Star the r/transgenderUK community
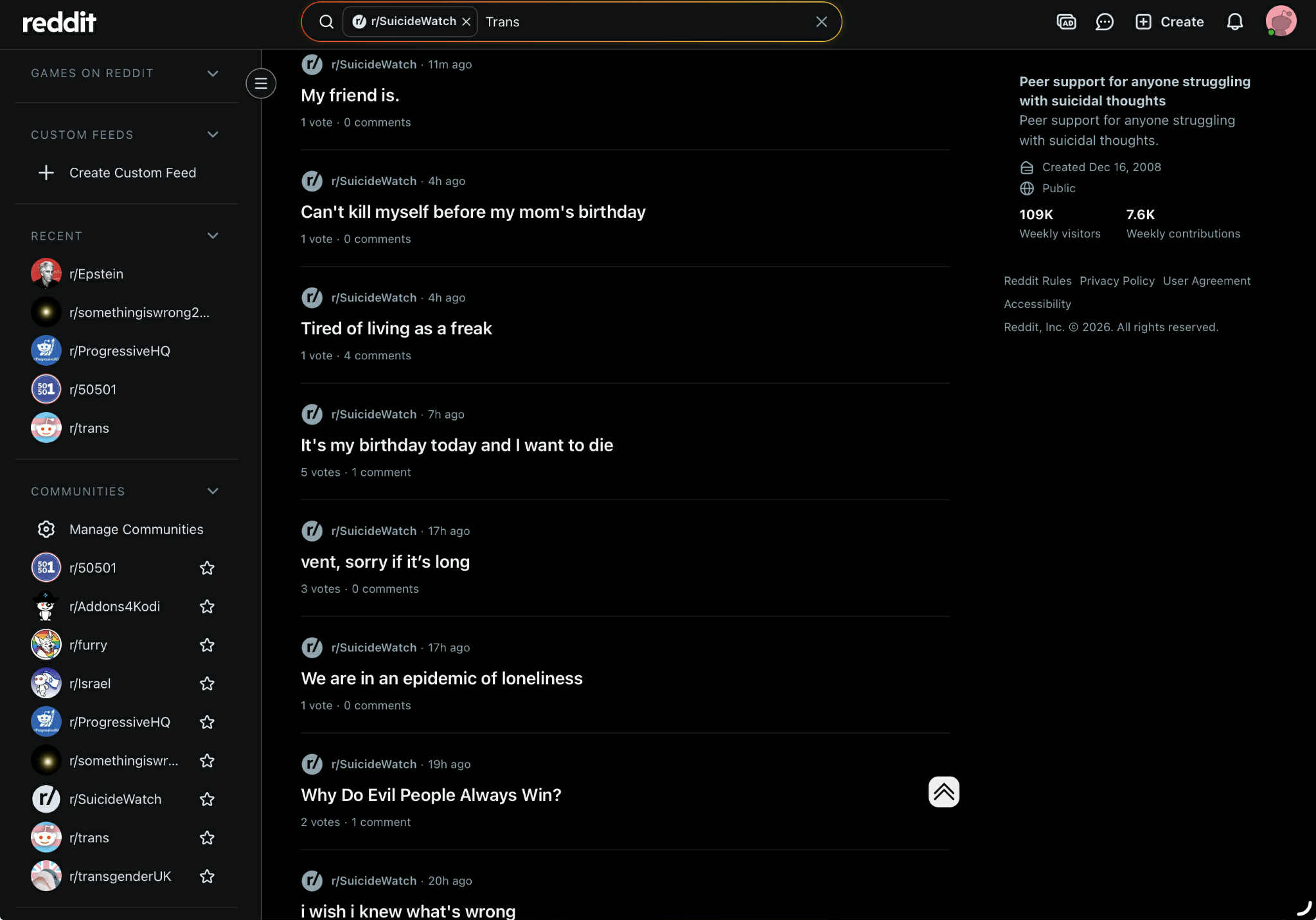The width and height of the screenshot is (1316, 920). click(207, 876)
